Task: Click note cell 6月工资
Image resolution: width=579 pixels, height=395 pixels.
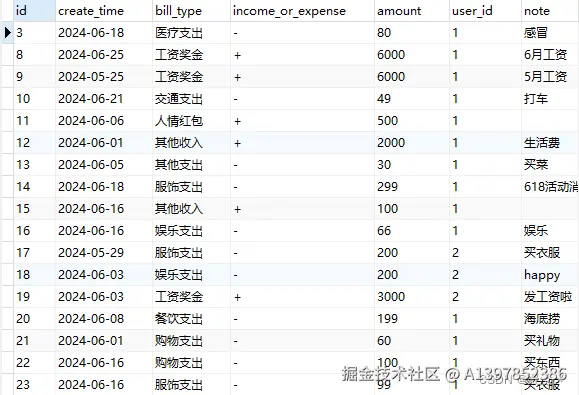Action: (550, 55)
